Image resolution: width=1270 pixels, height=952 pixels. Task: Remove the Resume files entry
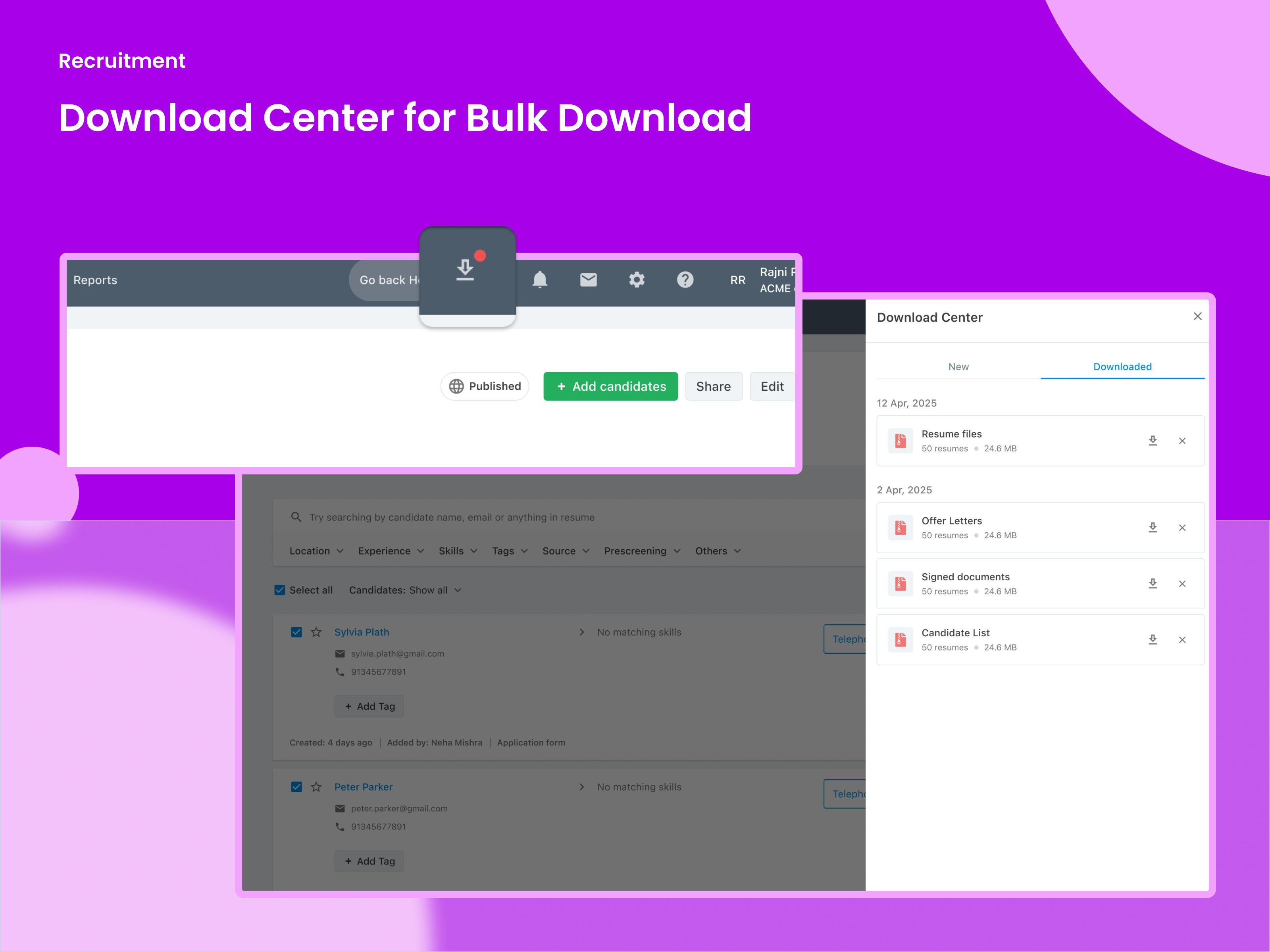tap(1182, 441)
